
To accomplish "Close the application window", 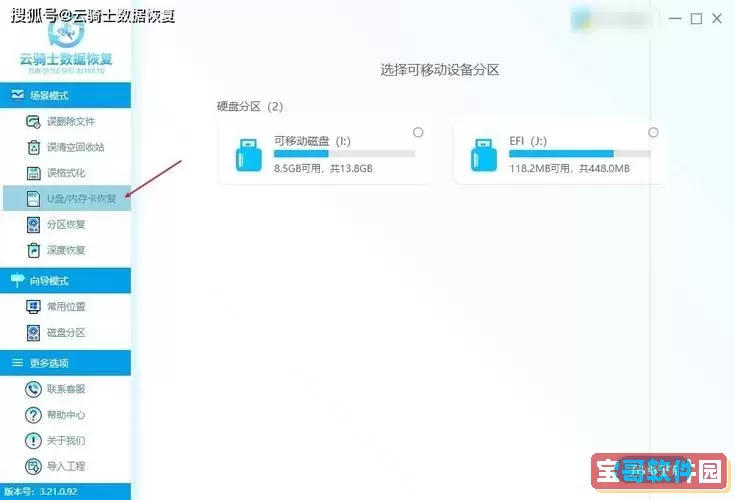I will (717, 19).
